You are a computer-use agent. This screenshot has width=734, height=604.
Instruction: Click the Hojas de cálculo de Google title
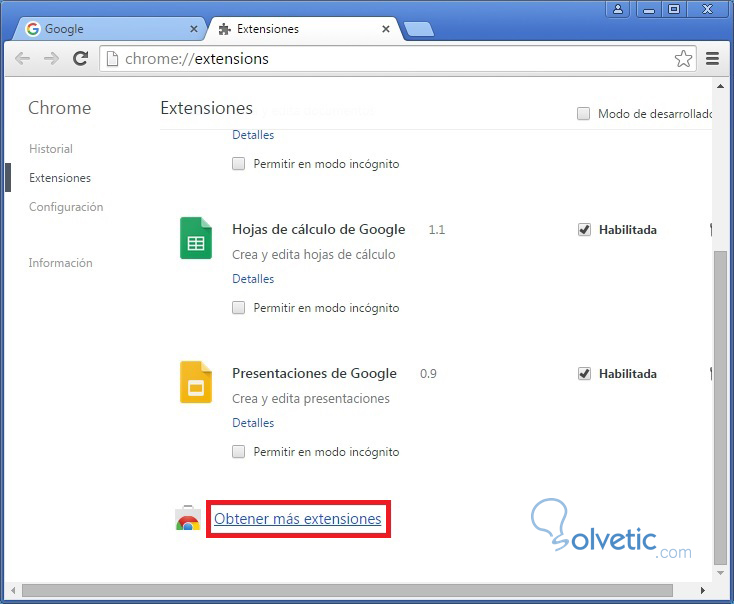pos(319,229)
